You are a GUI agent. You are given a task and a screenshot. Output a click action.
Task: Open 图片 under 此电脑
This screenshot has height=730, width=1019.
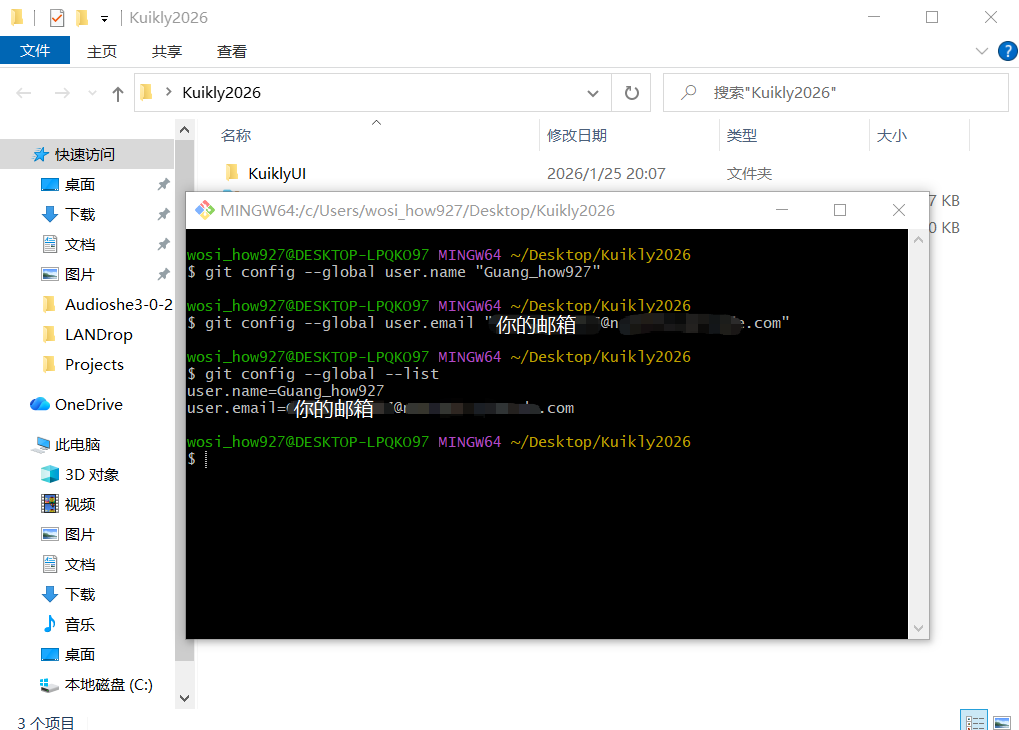(x=80, y=534)
